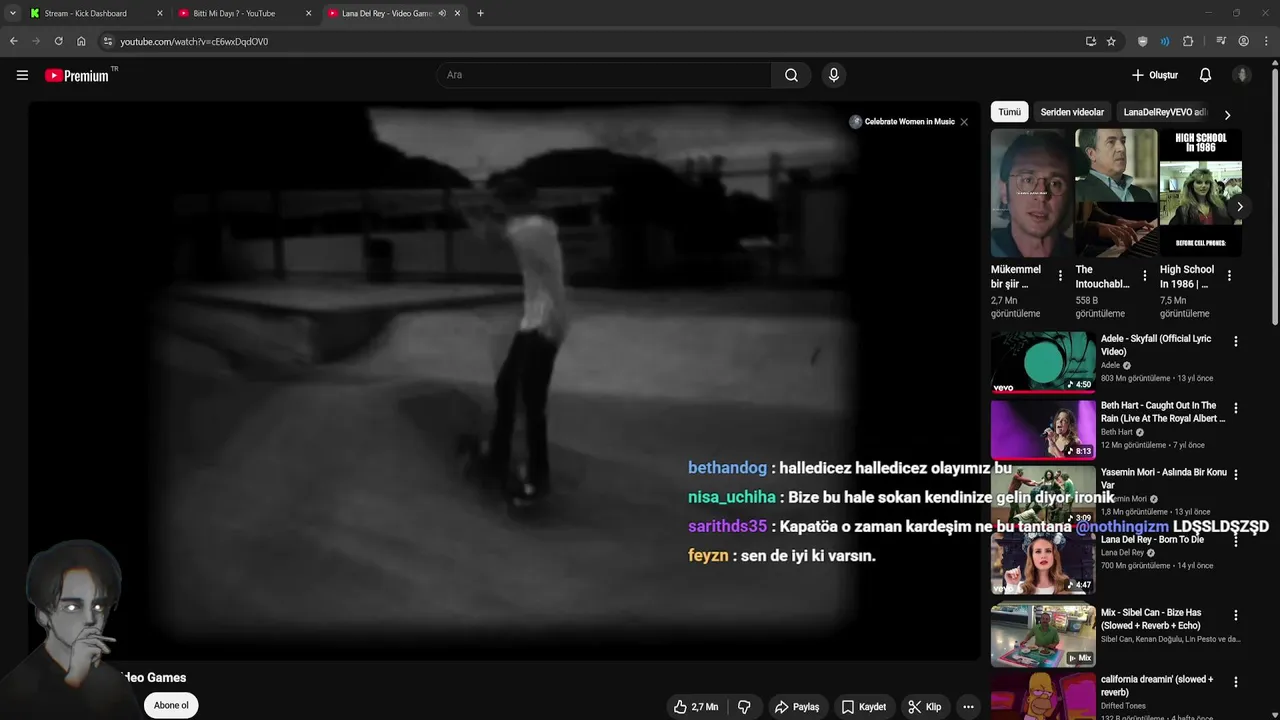Open a new browser tab
1280x720 pixels.
pyautogui.click(x=480, y=13)
